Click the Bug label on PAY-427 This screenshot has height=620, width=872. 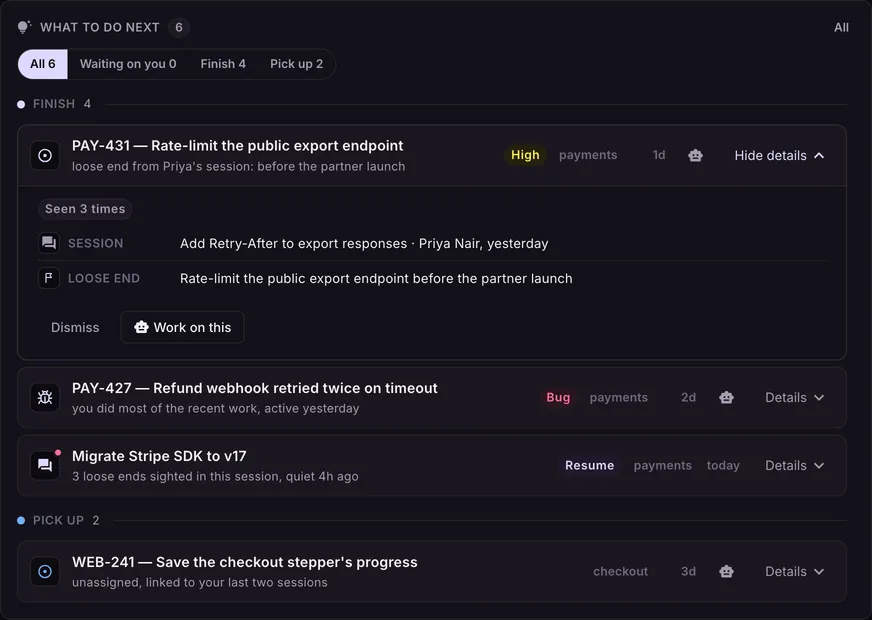click(x=558, y=398)
